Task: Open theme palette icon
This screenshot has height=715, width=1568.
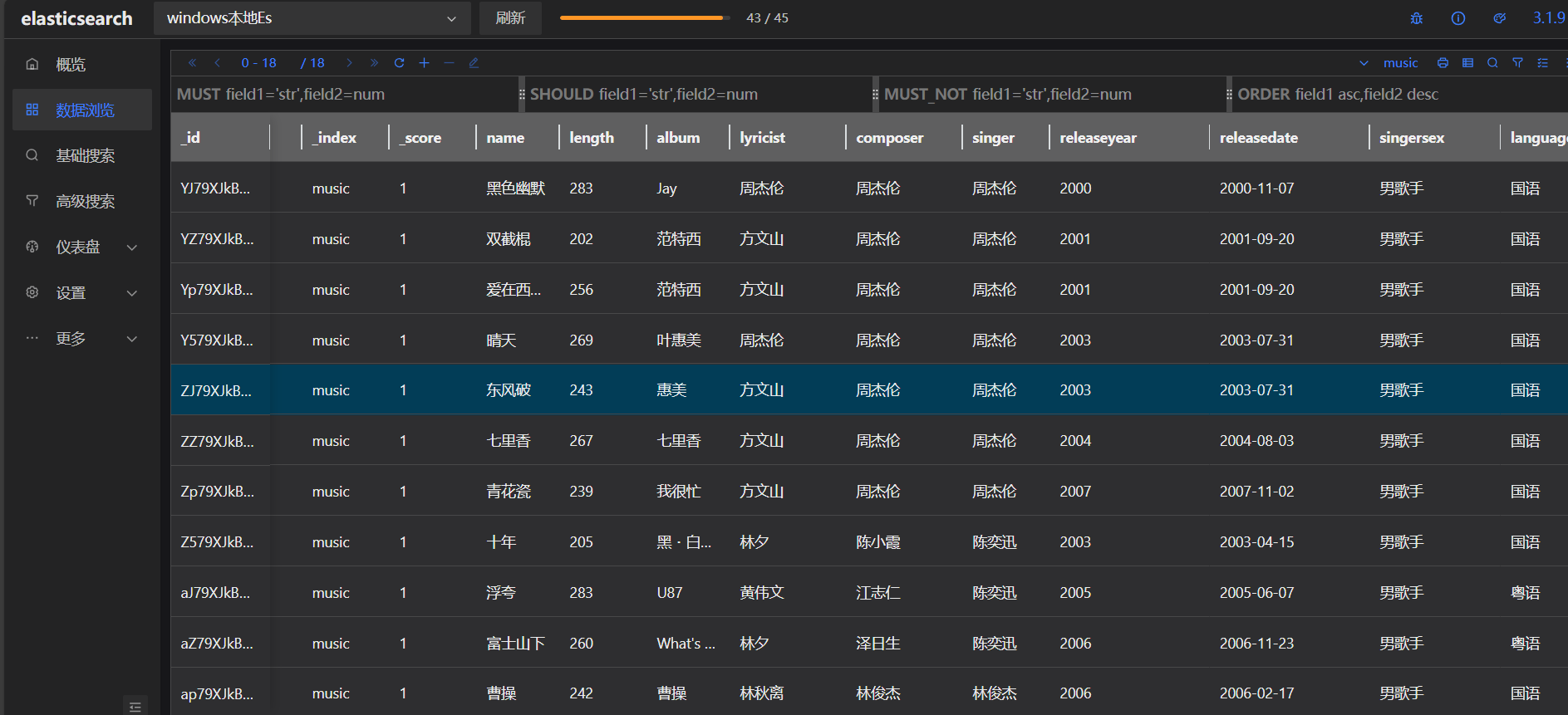Action: click(x=1500, y=18)
